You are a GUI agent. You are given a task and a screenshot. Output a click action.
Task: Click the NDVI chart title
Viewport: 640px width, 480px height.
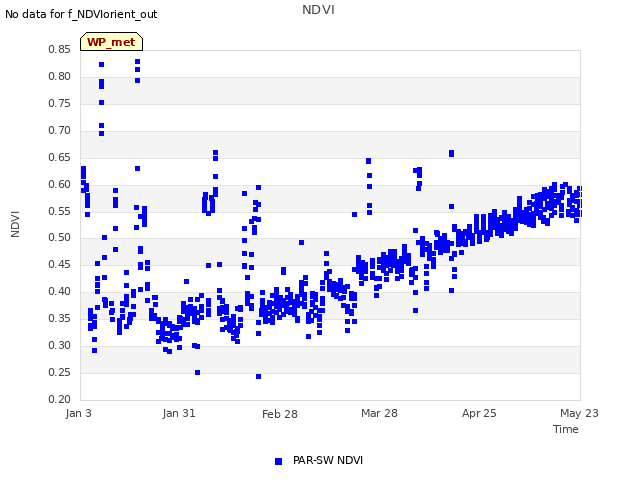pos(318,9)
